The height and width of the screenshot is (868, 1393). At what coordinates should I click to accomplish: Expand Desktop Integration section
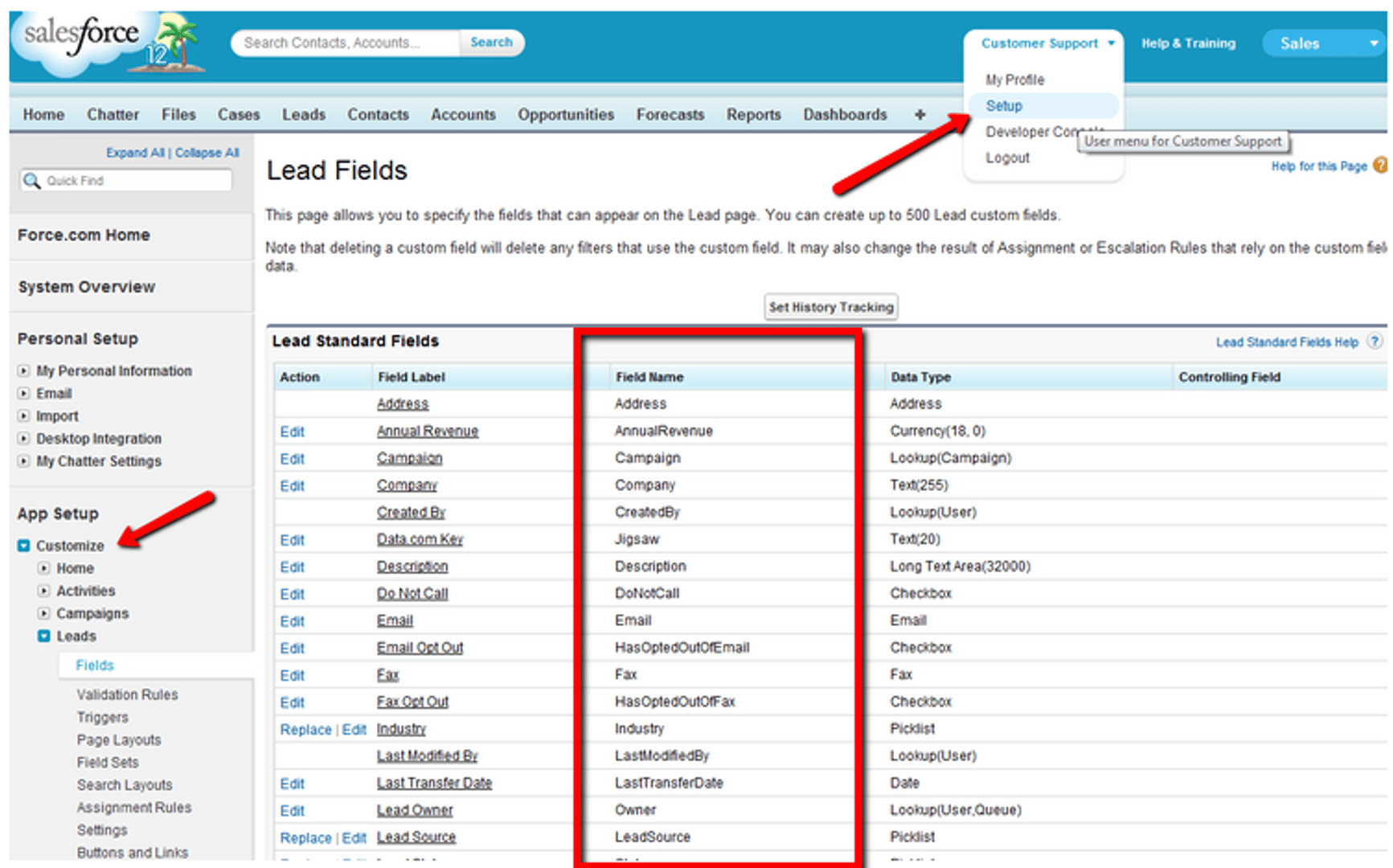tap(23, 439)
